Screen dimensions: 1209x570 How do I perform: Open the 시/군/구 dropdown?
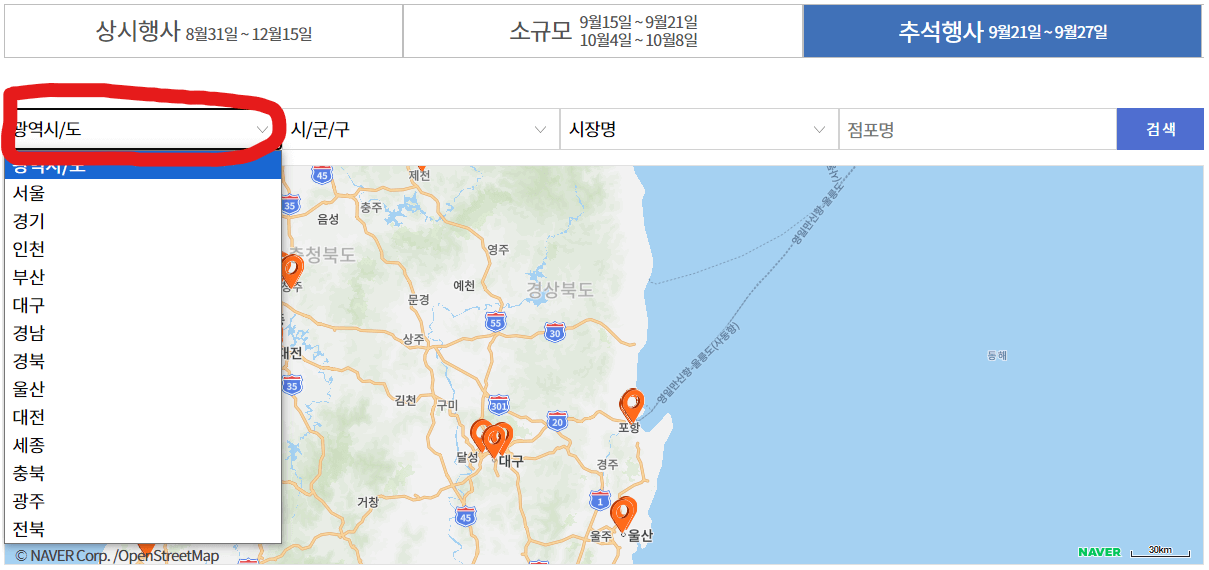coord(420,129)
